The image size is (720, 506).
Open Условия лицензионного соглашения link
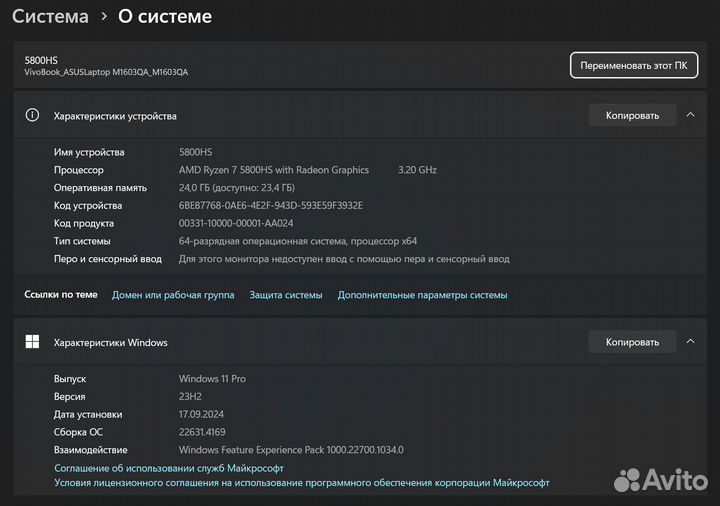pyautogui.click(x=302, y=483)
